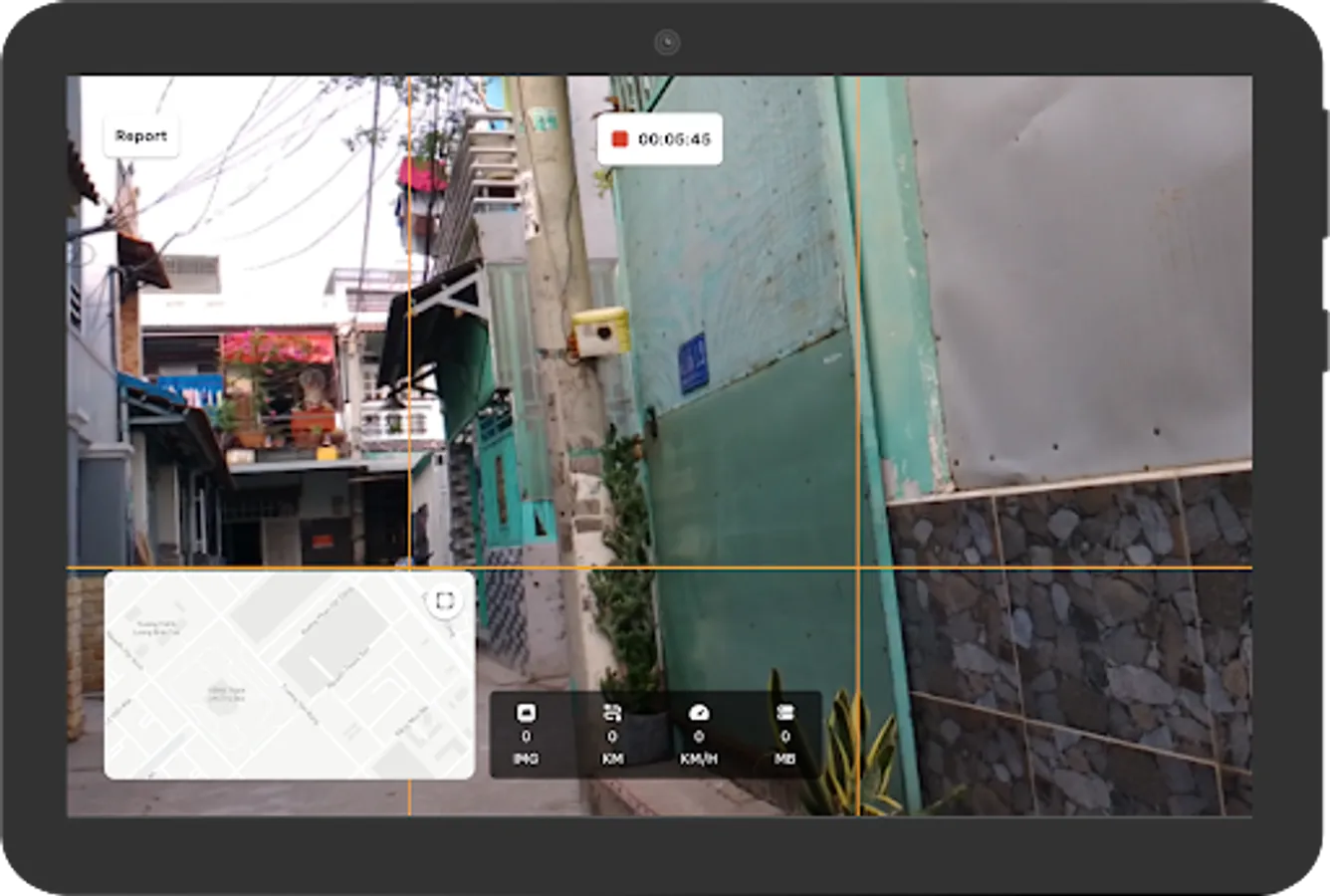Open the Report button
This screenshot has height=896, width=1330.
(x=141, y=136)
